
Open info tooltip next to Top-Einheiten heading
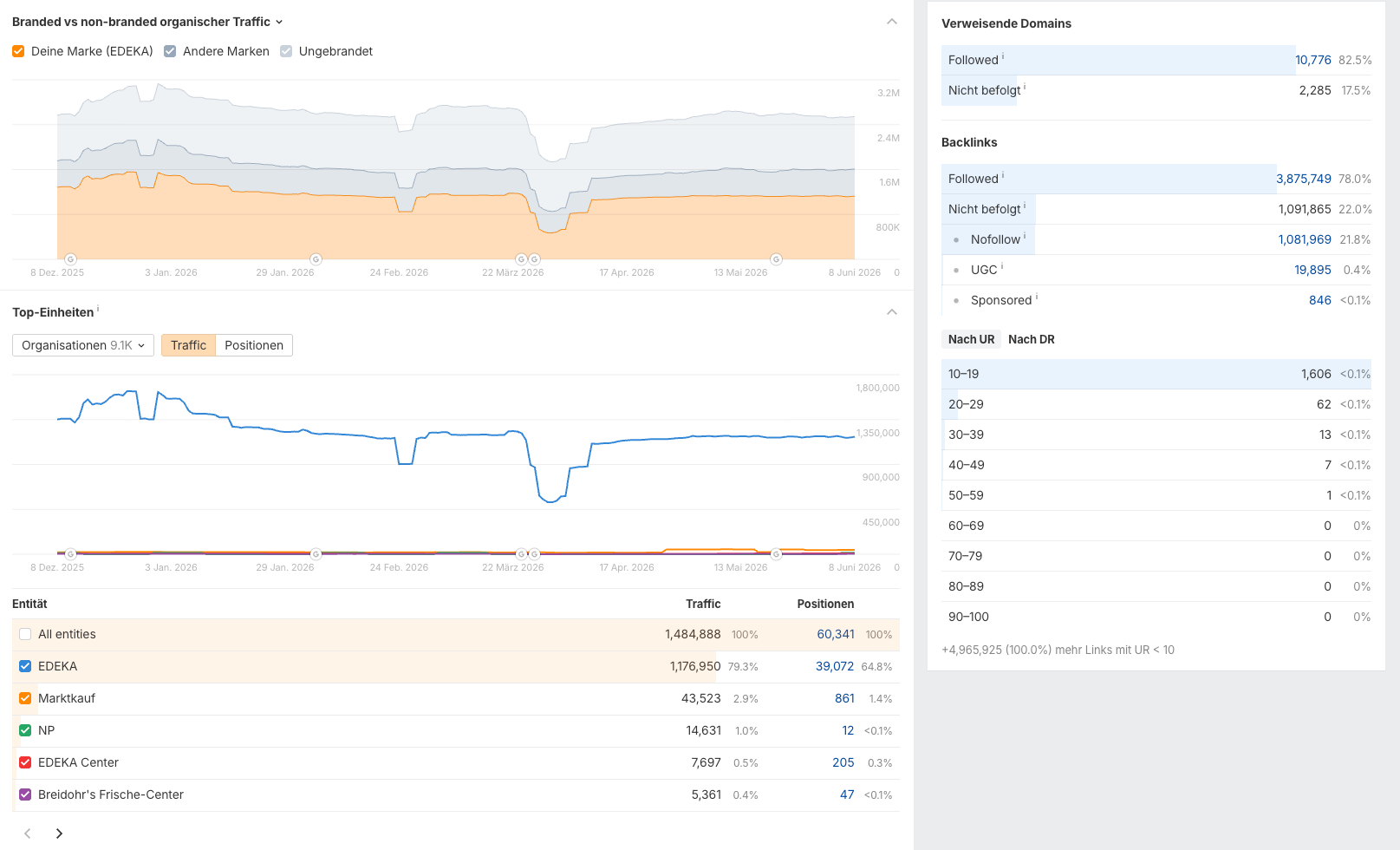98,308
